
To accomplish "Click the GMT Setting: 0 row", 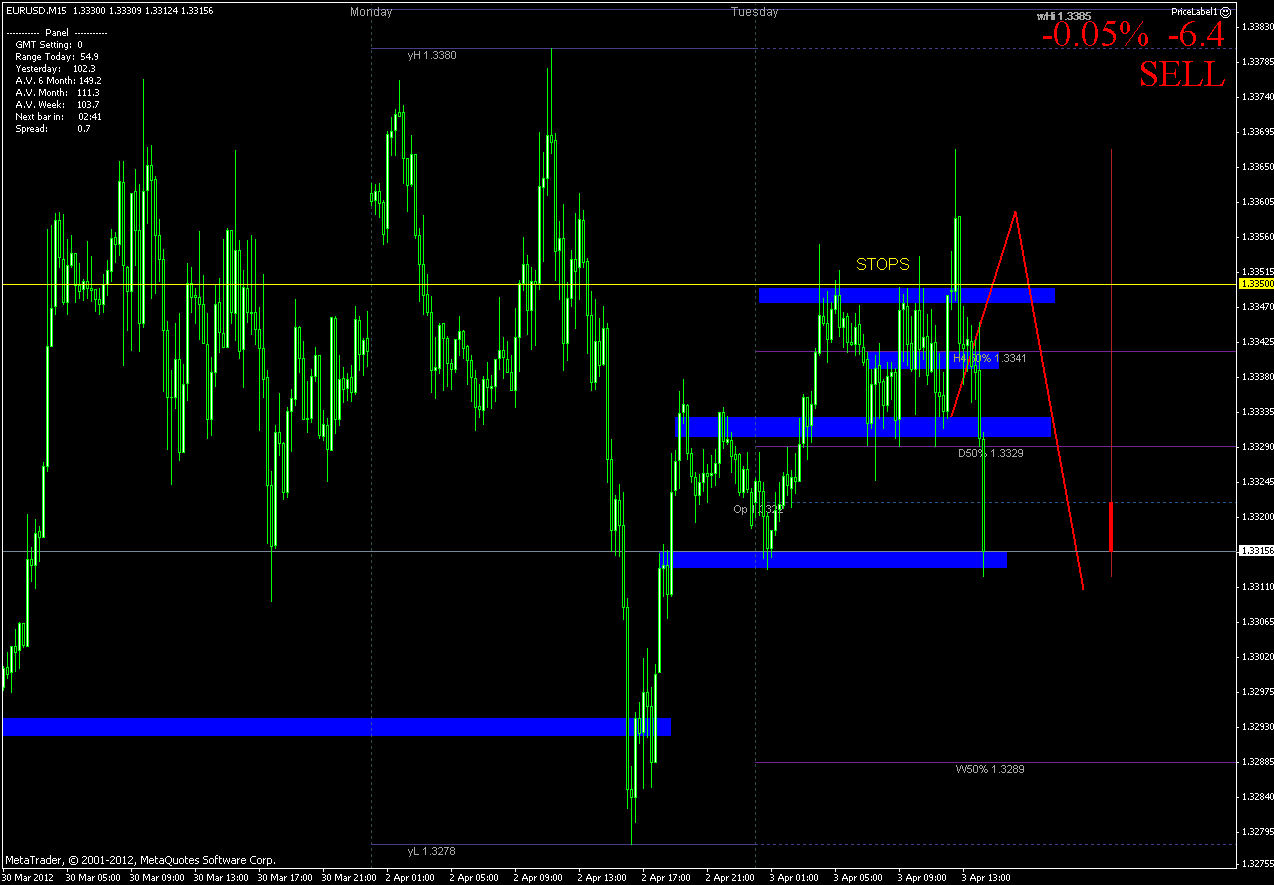I will click(x=49, y=45).
